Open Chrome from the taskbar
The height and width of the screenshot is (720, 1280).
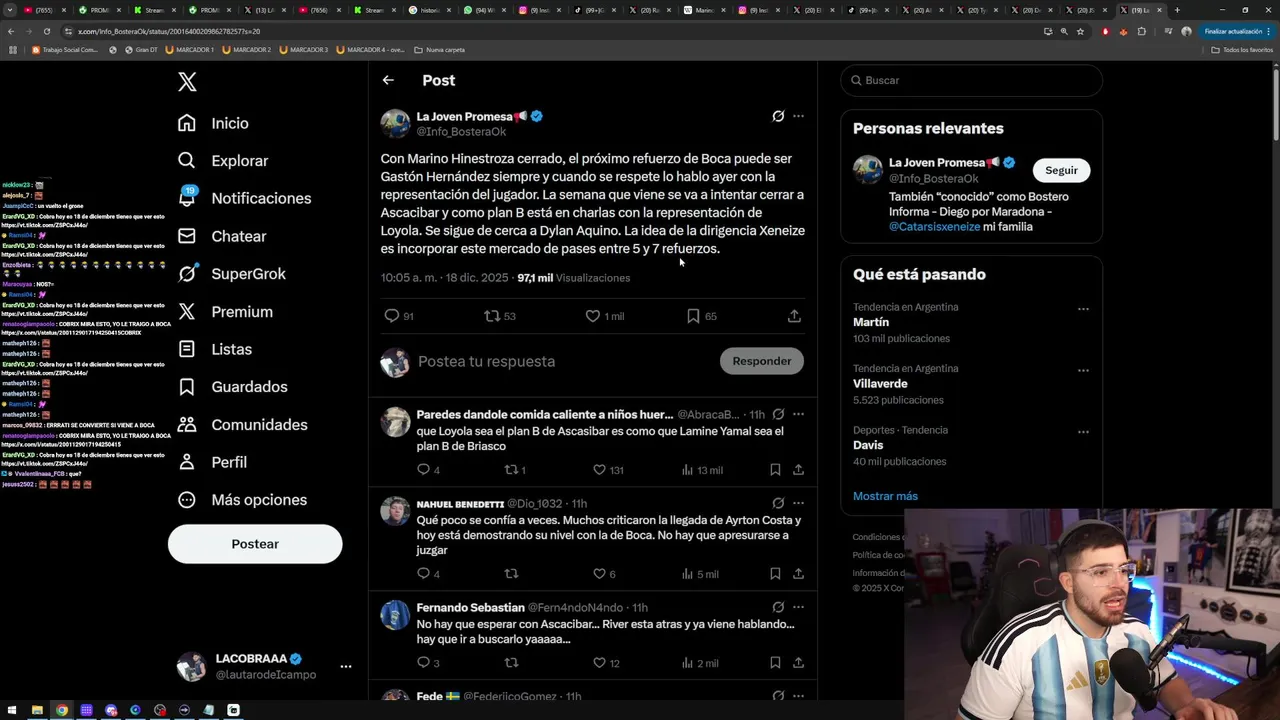click(x=62, y=710)
